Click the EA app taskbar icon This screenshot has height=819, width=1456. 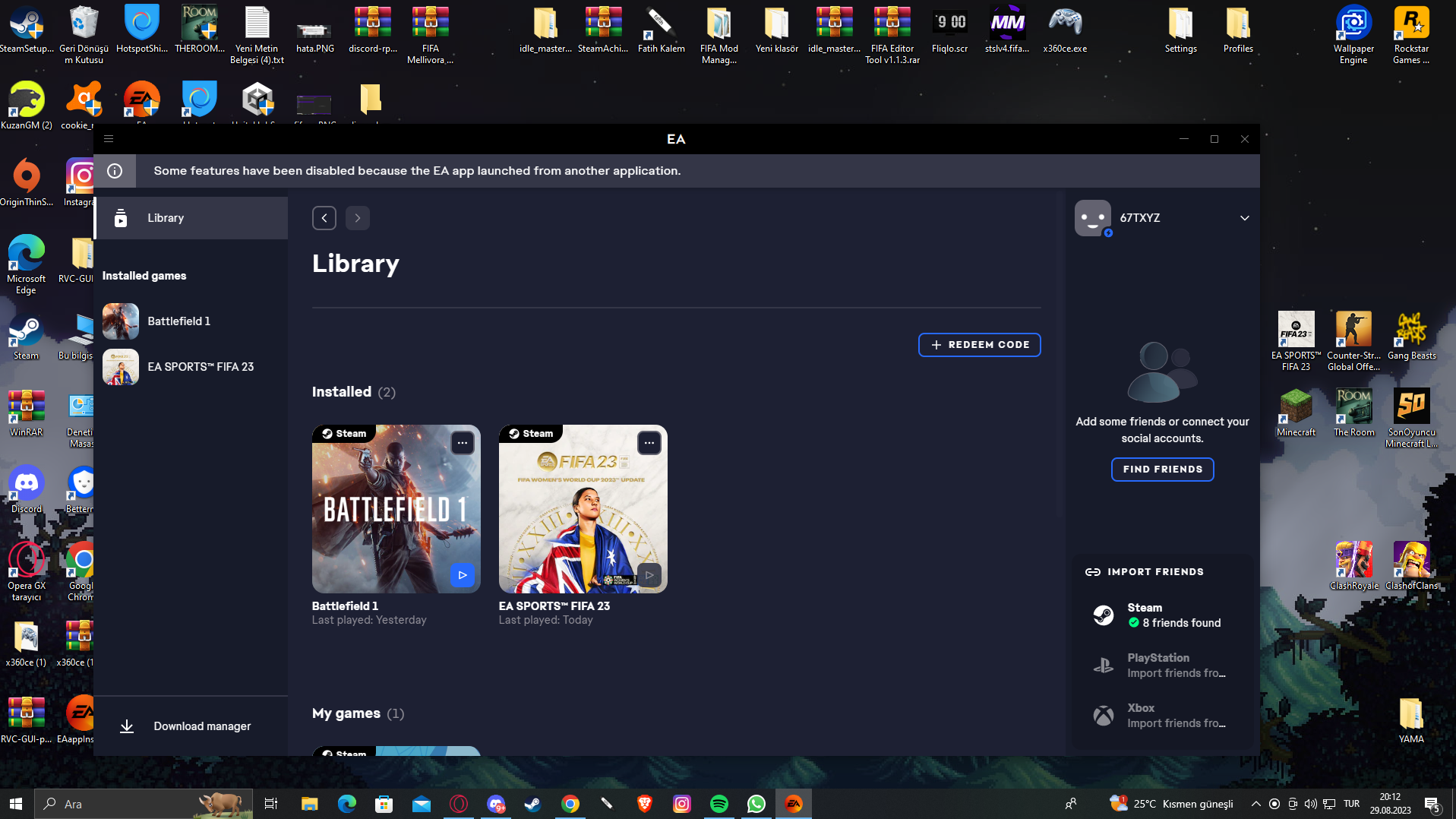pyautogui.click(x=794, y=804)
